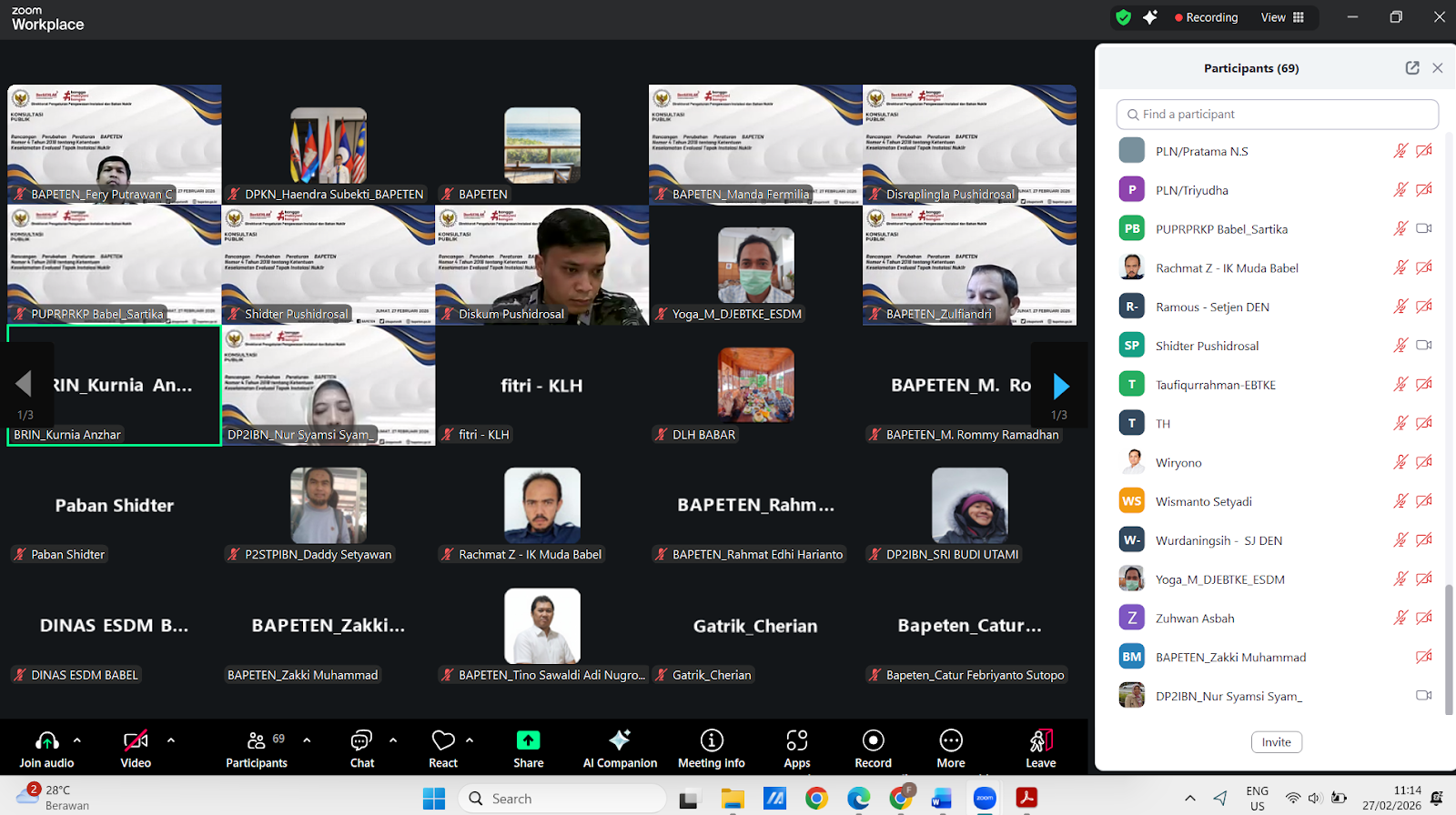Expand the audio options chevron
The height and width of the screenshot is (815, 1456).
(77, 740)
